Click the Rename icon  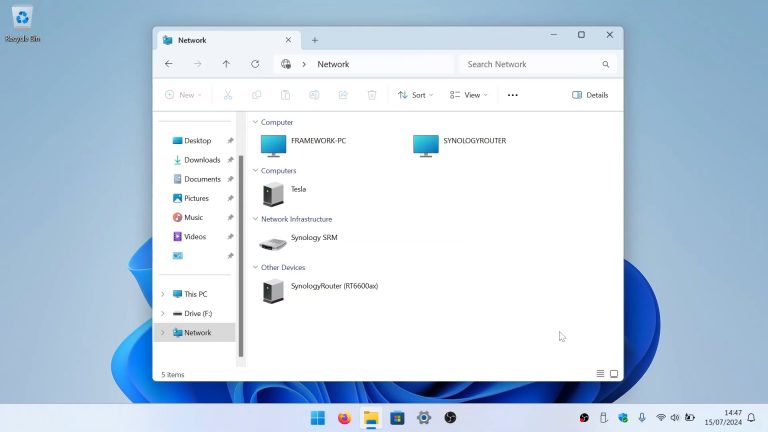(314, 95)
